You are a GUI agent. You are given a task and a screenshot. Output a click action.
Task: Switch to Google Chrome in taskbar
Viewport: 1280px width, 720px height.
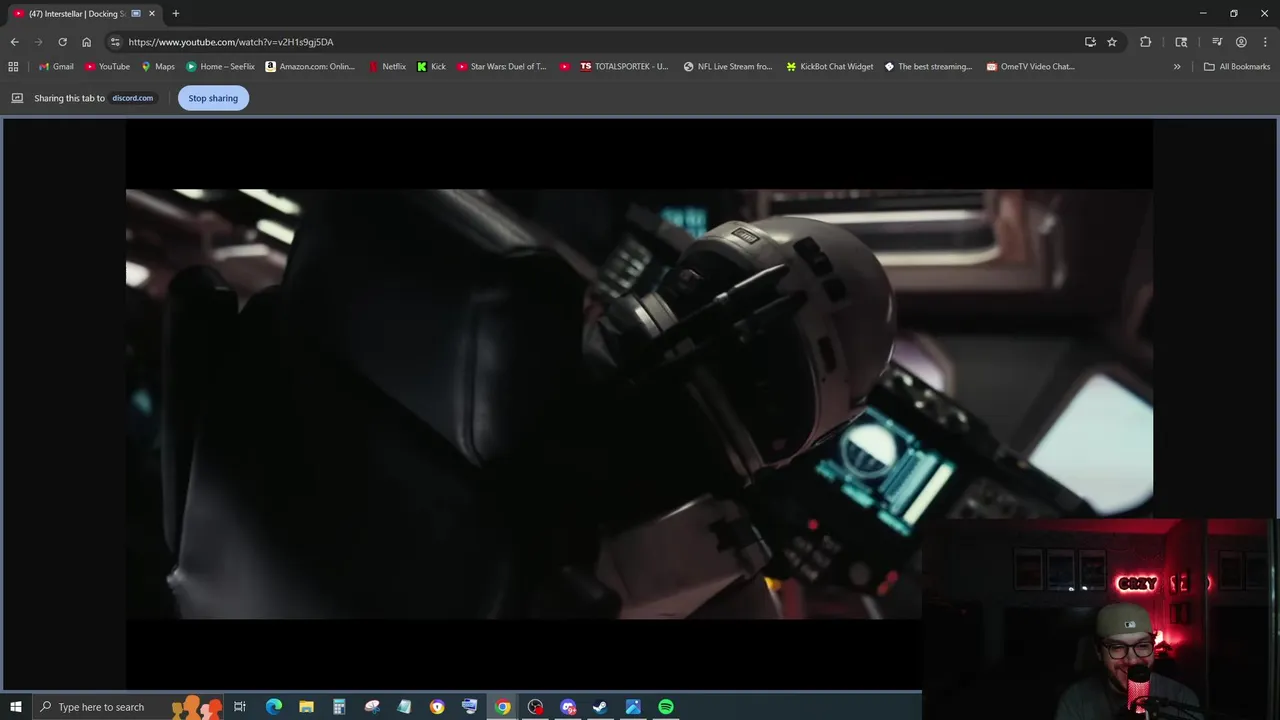[x=502, y=707]
